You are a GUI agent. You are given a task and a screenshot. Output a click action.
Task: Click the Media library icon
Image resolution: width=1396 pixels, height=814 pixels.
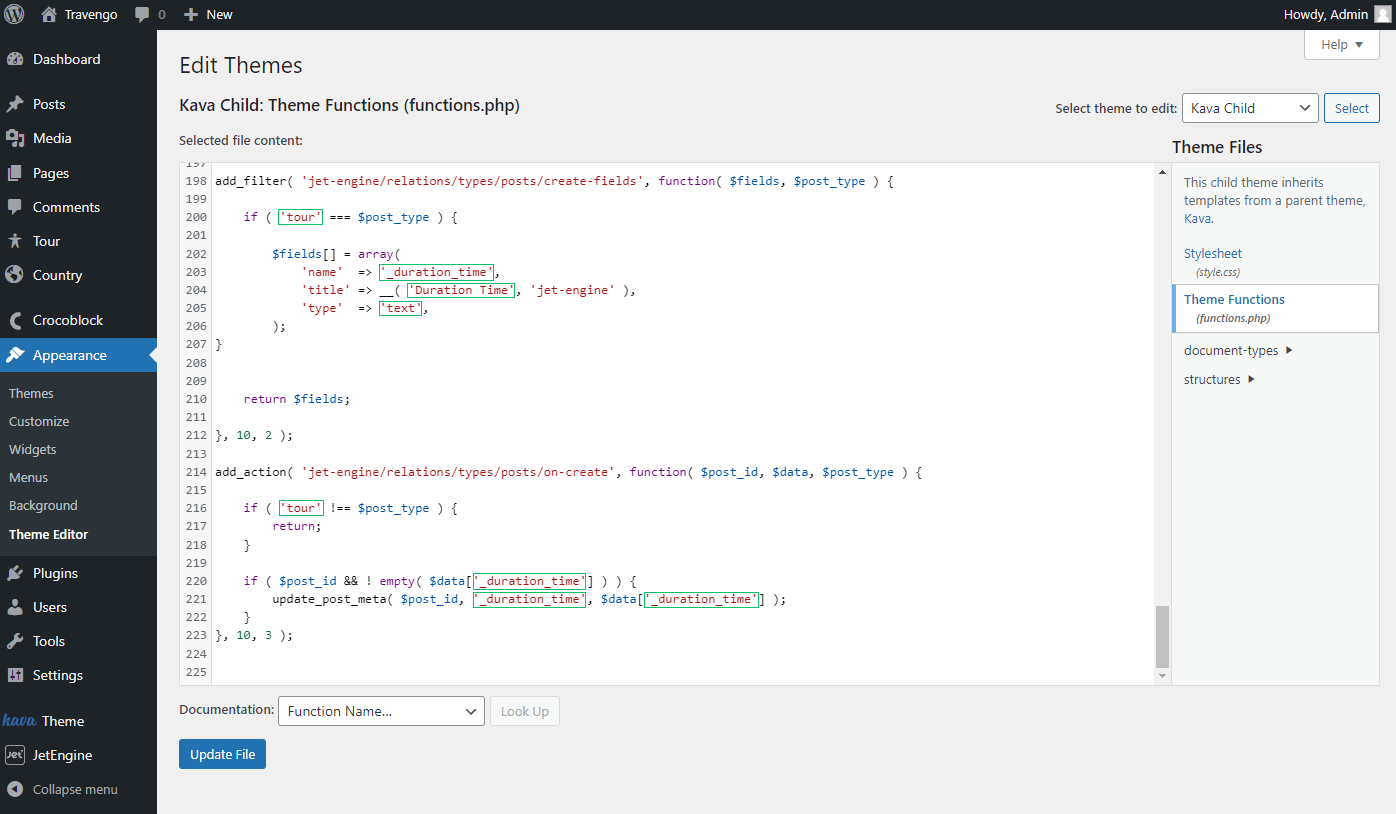(15, 138)
